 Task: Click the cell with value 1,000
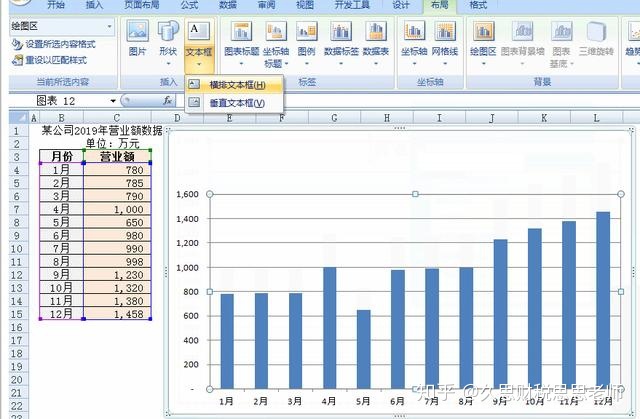point(118,209)
